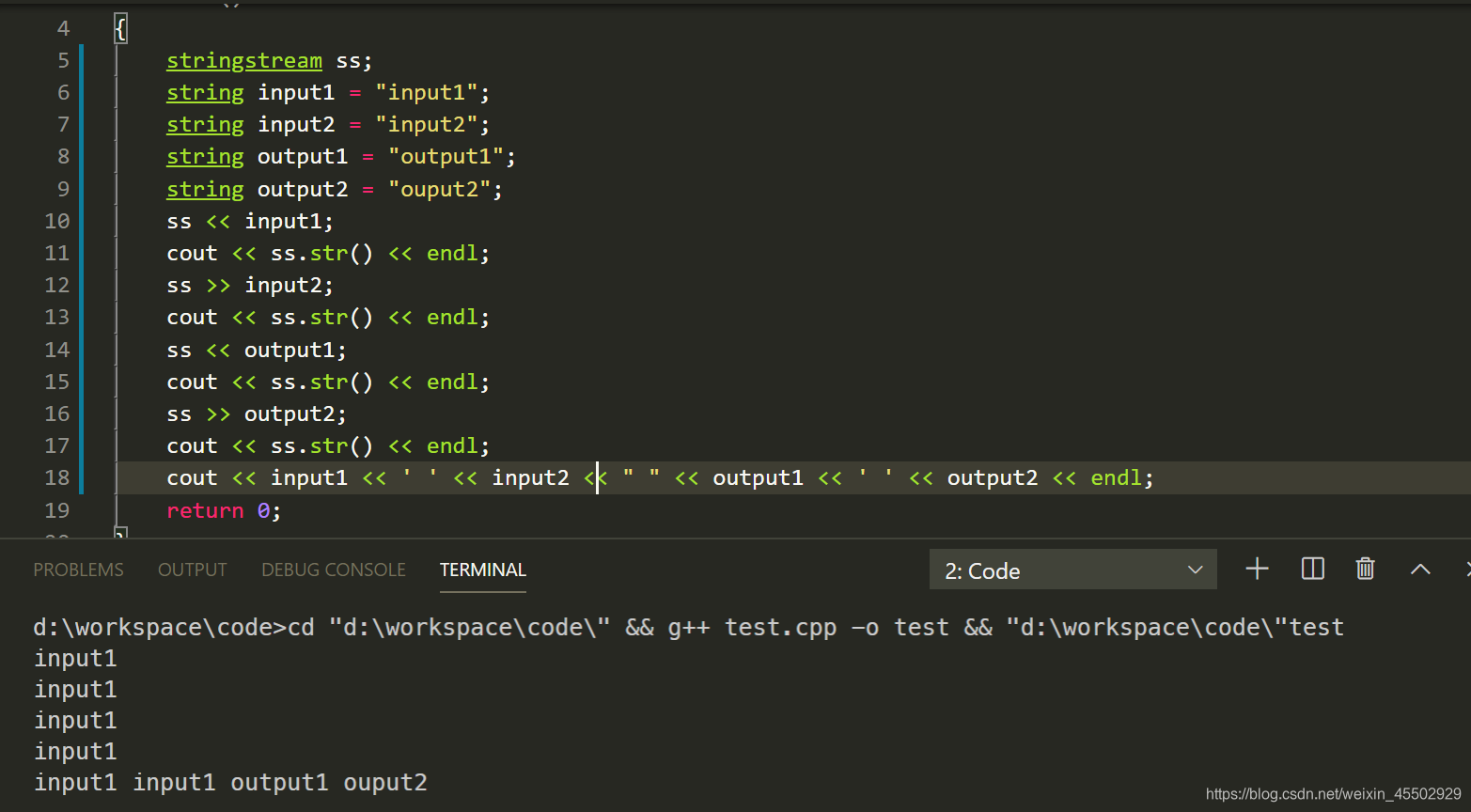Click the "ouput2" string literal on line 9
This screenshot has height=812, width=1471.
(x=439, y=189)
